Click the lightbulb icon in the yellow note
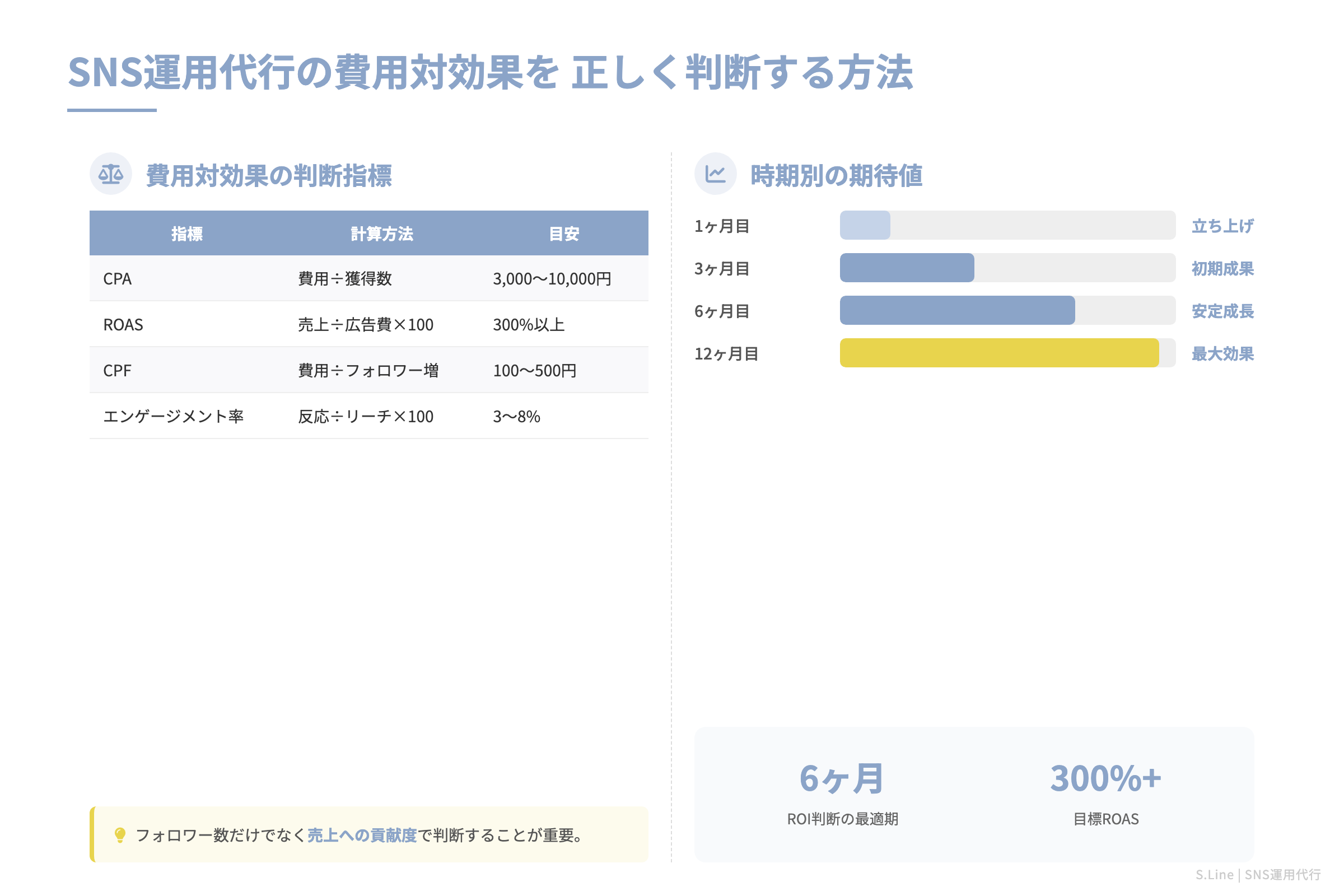 119,836
